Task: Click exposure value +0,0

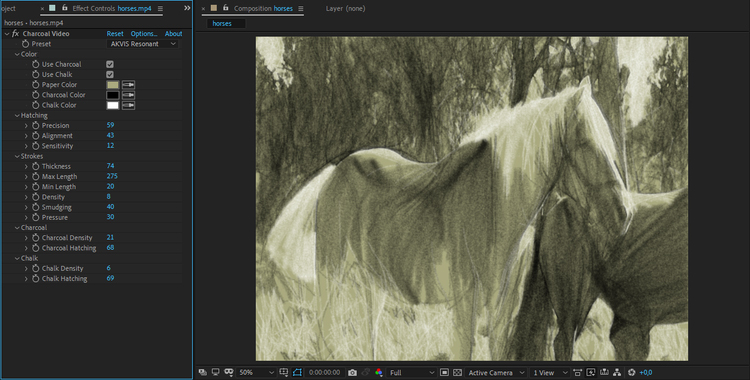Action: pyautogui.click(x=646, y=372)
